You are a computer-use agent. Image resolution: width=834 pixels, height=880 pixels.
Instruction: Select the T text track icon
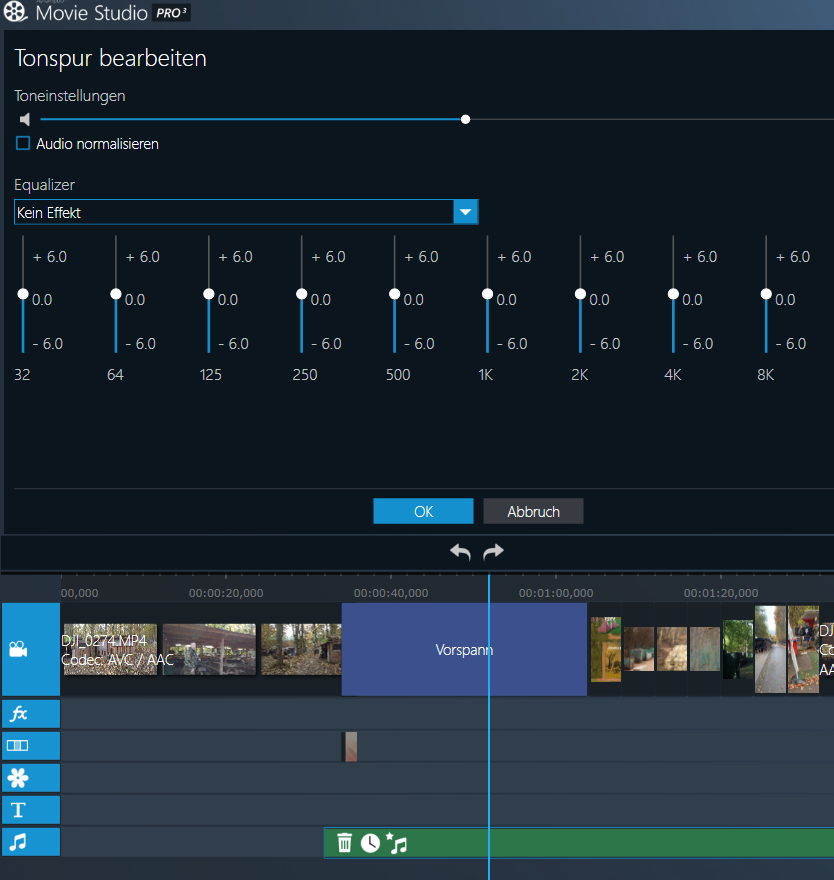point(18,810)
